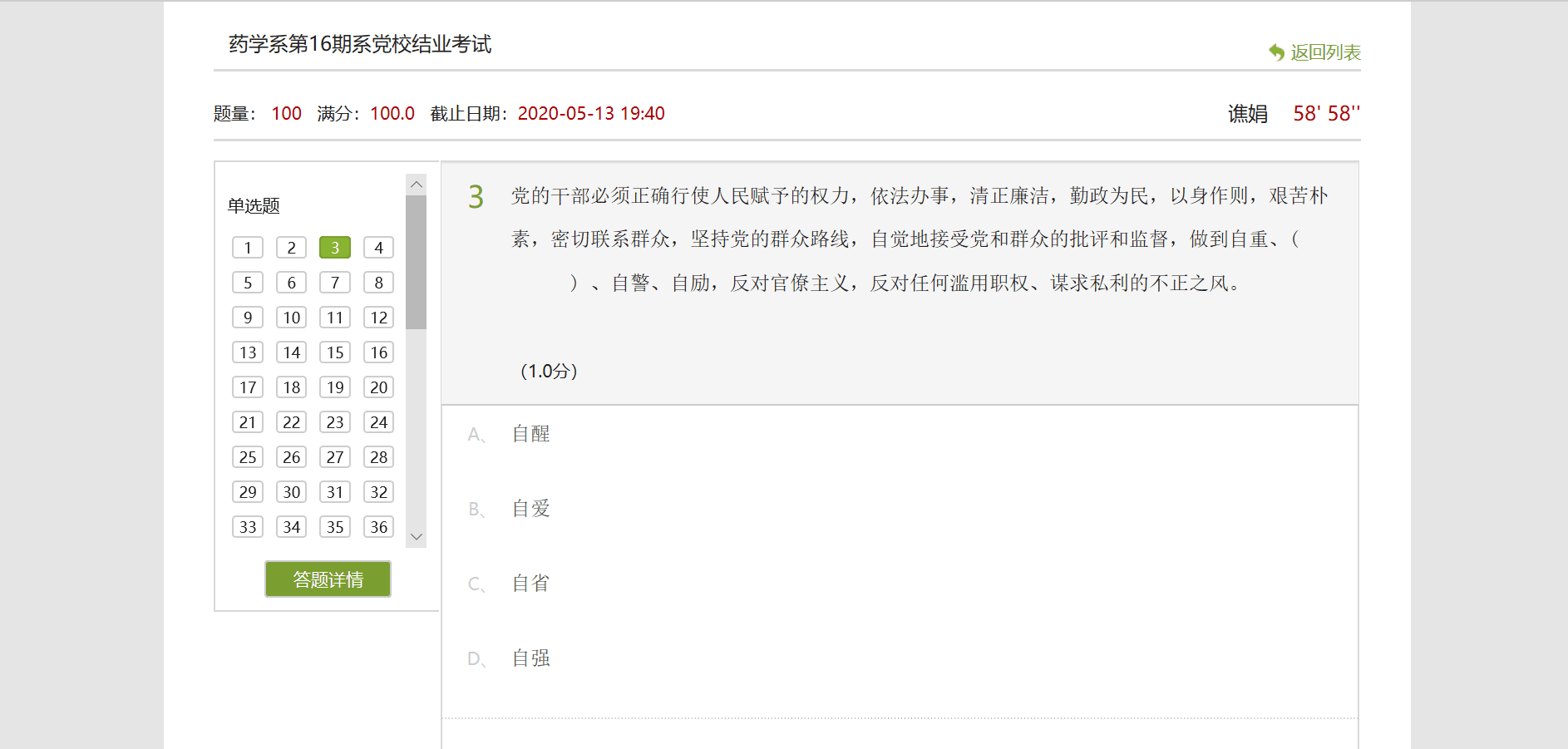
Task: Navigate to question 15
Action: (x=335, y=352)
